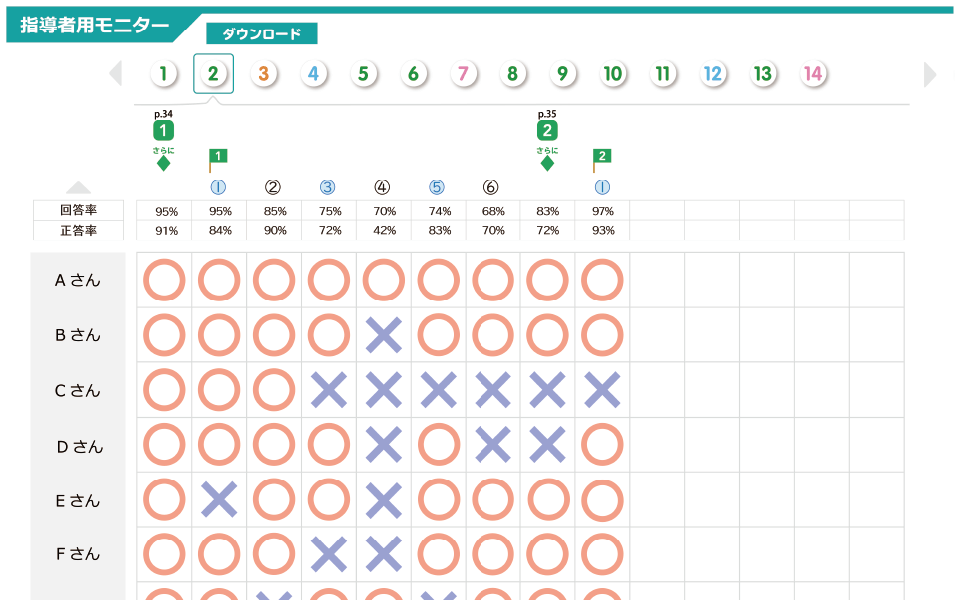This screenshot has height=600, width=960.
Task: Click the さらに diamond under p.35
Action: (x=547, y=163)
